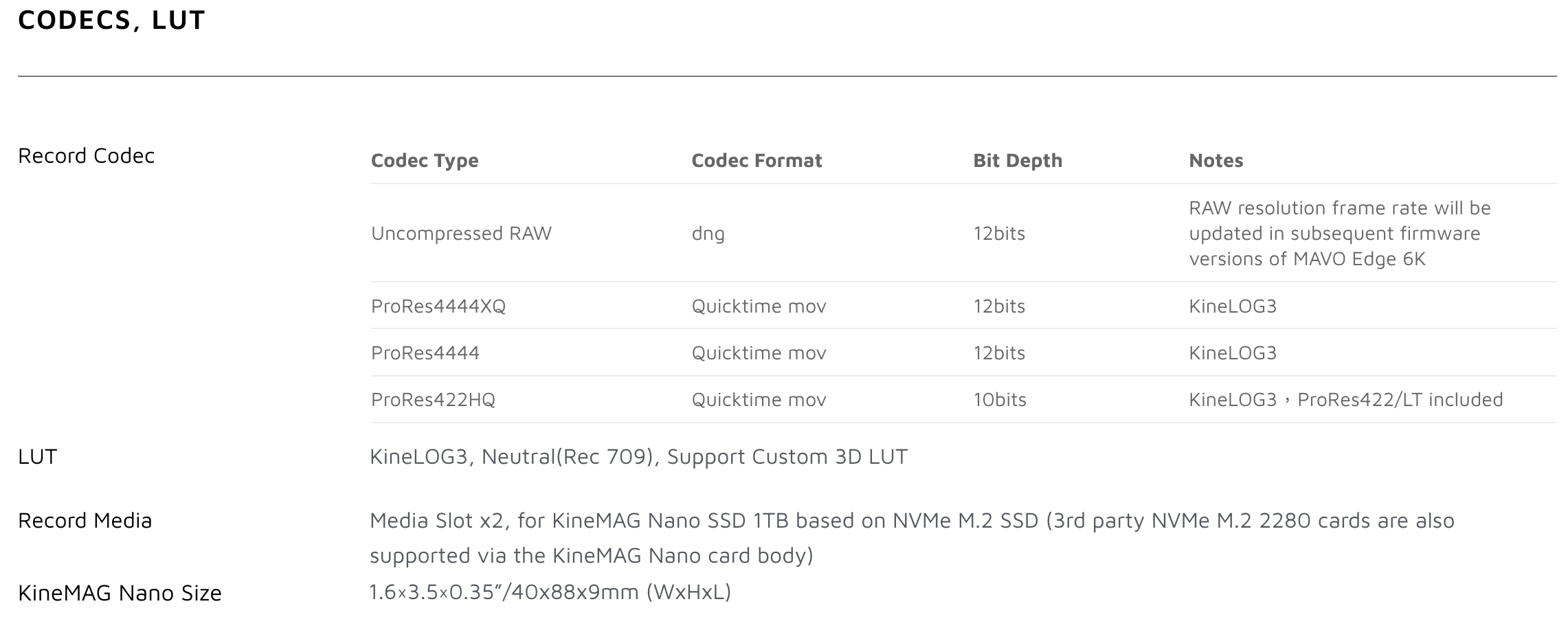
Task: Click the 10bits bit depth value
Action: [x=999, y=400]
